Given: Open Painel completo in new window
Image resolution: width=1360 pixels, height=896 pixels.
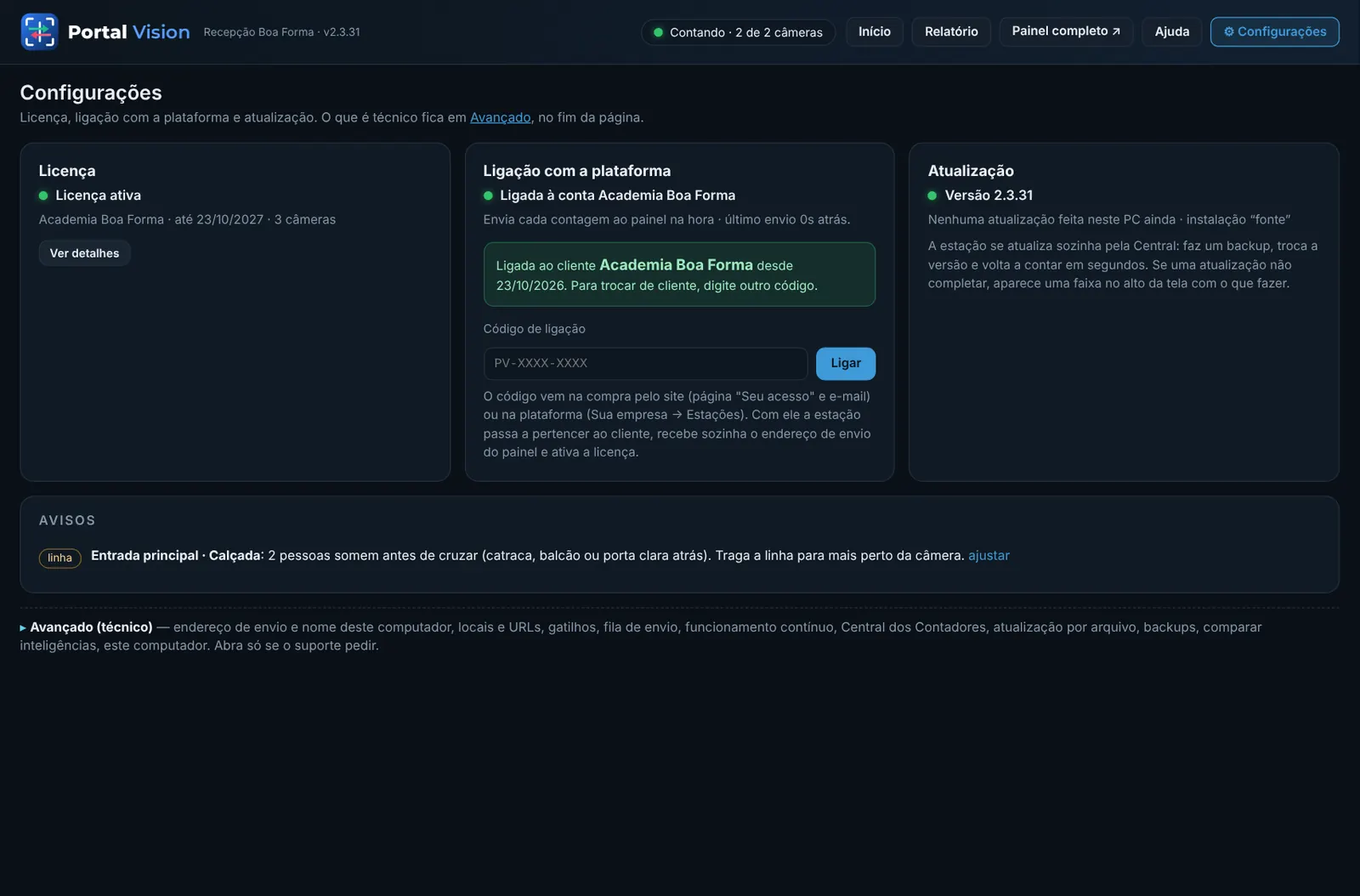Looking at the screenshot, I should tap(1066, 31).
